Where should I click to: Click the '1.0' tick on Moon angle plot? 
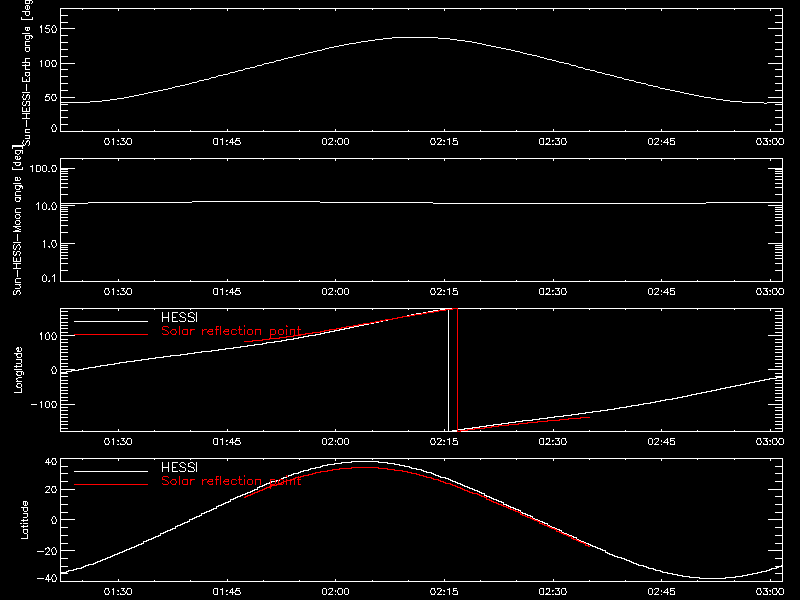pyautogui.click(x=49, y=244)
